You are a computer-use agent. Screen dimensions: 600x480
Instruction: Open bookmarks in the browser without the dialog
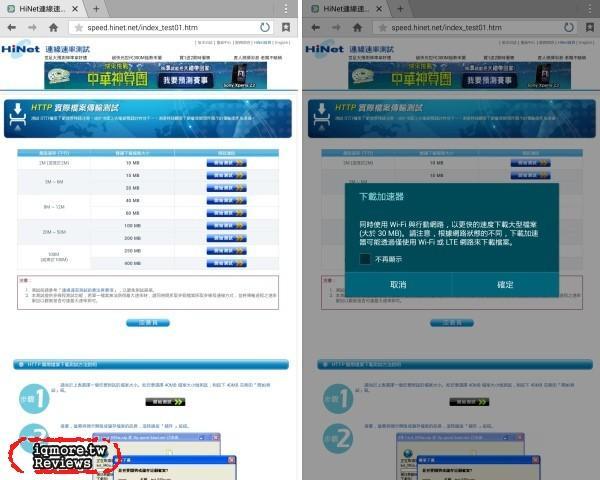coord(286,27)
